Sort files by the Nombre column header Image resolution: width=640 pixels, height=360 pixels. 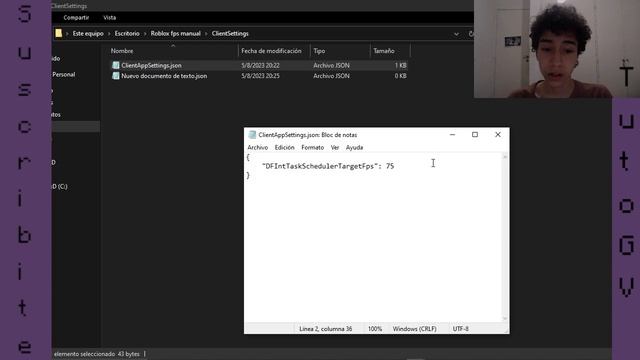[x=122, y=51]
